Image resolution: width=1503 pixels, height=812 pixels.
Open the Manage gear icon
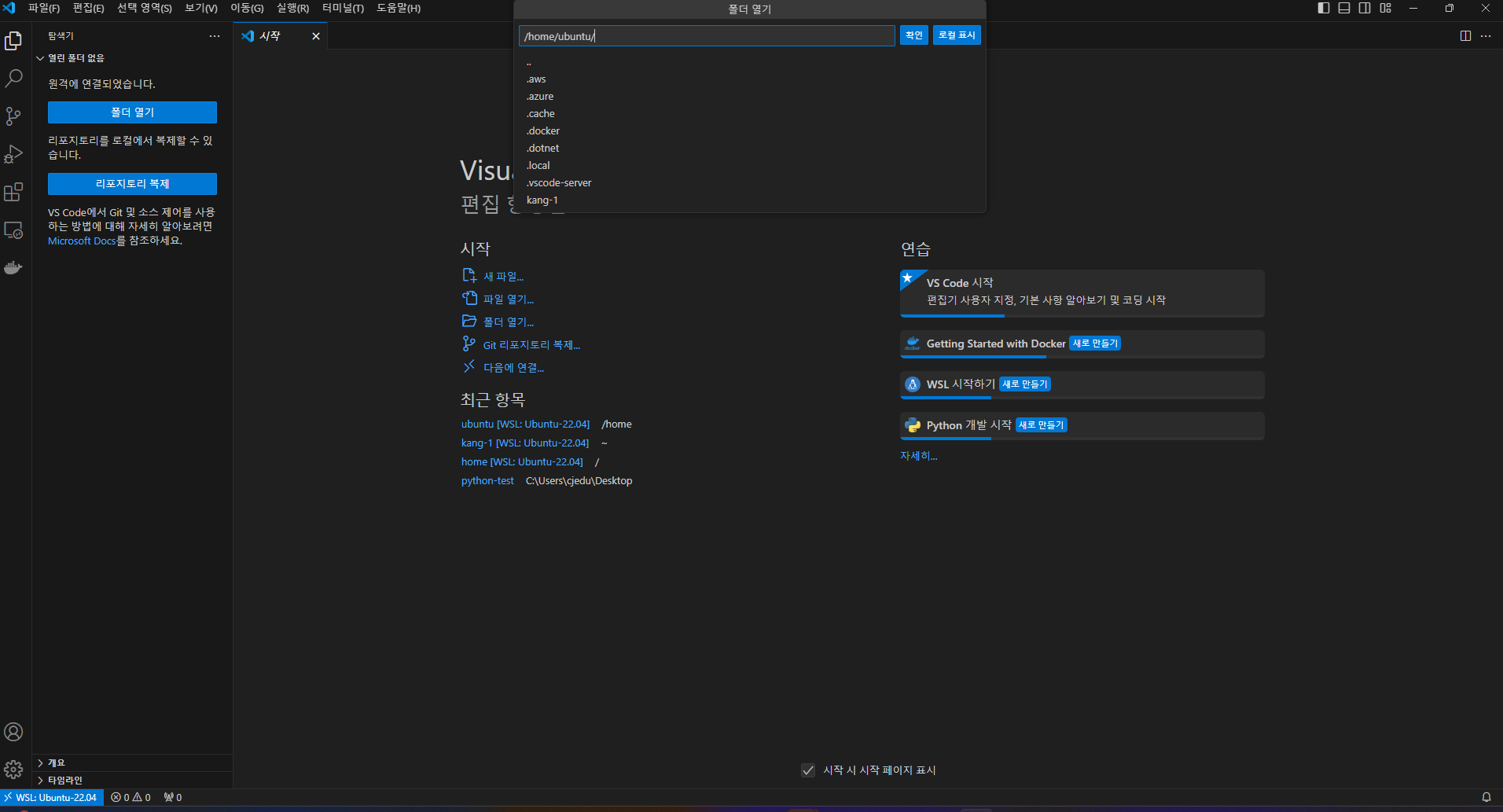(13, 770)
